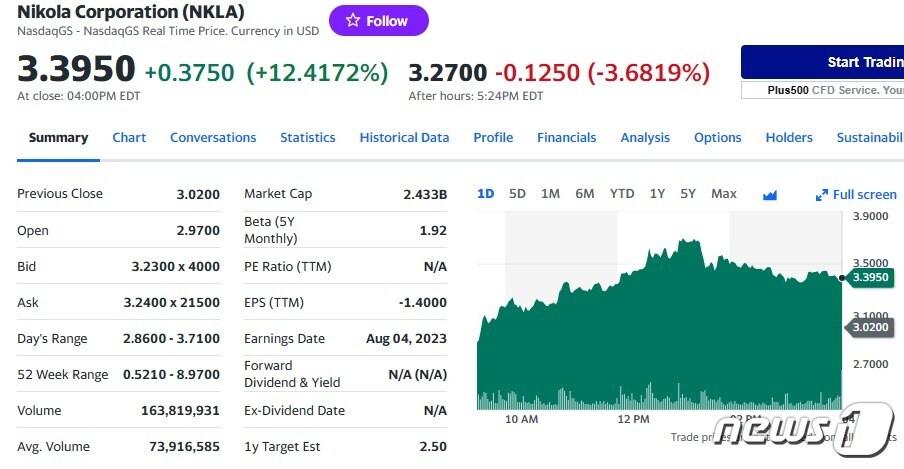Open the Plus500 CFD Service link
Viewport: 904px width, 469px height.
pos(835,90)
